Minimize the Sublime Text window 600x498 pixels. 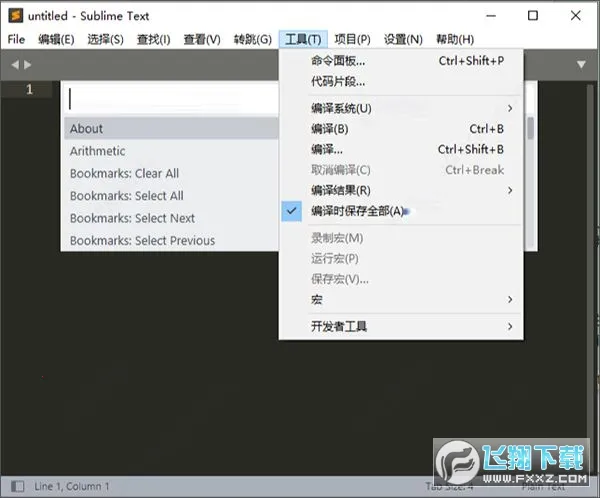tap(491, 16)
